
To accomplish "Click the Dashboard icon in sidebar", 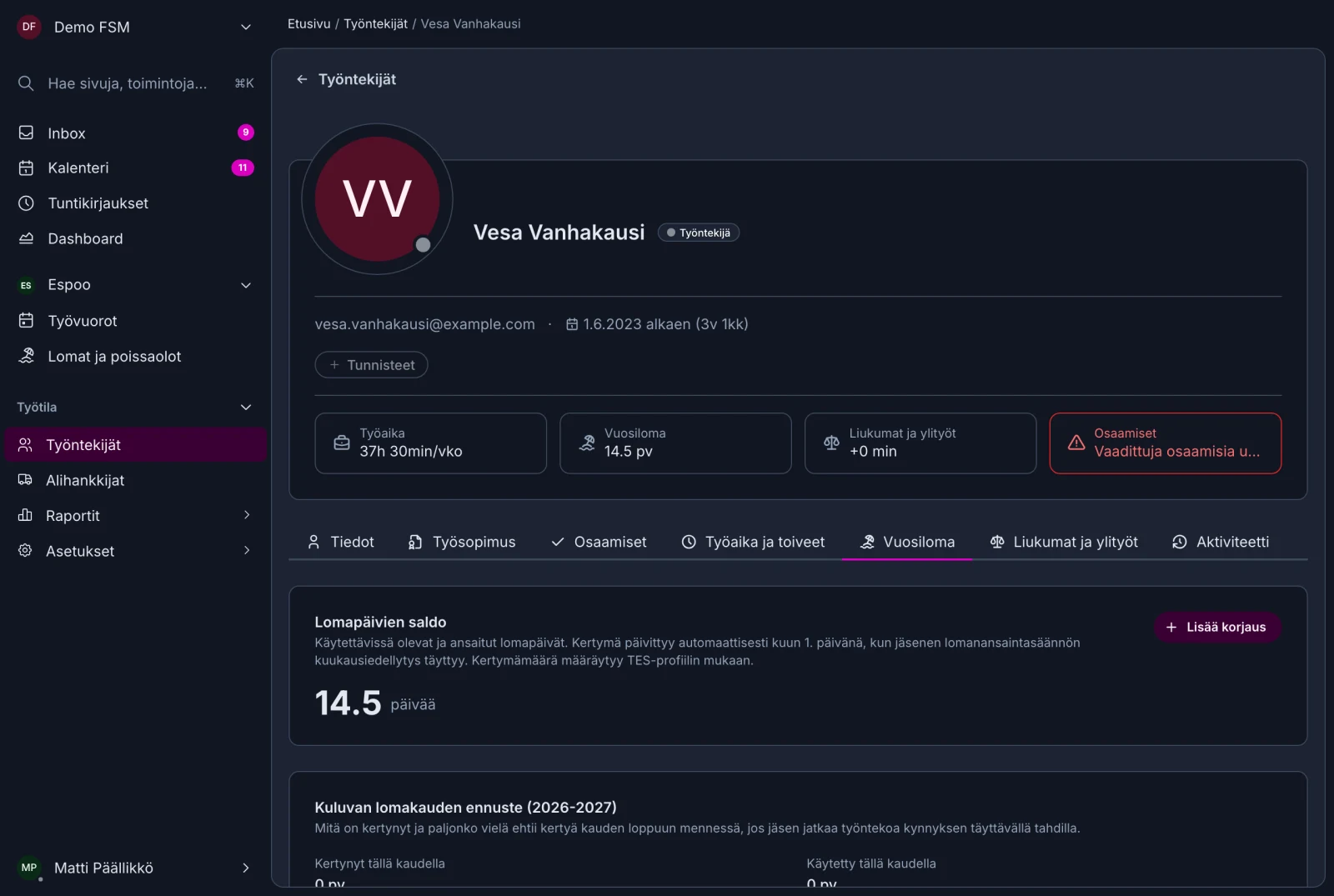I will click(26, 238).
